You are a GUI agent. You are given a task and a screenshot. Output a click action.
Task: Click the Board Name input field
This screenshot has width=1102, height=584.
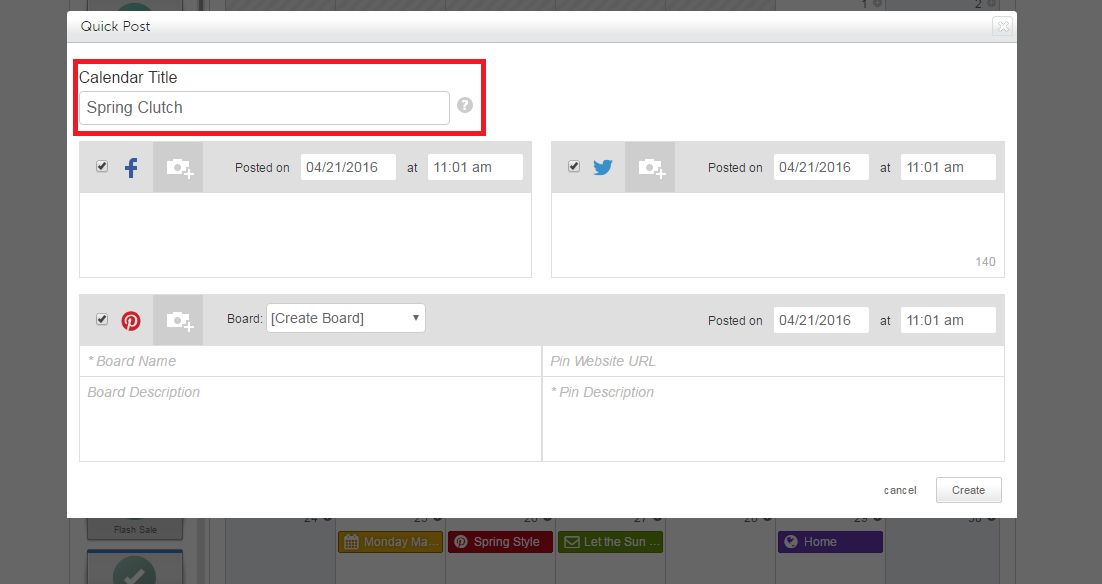click(x=310, y=361)
